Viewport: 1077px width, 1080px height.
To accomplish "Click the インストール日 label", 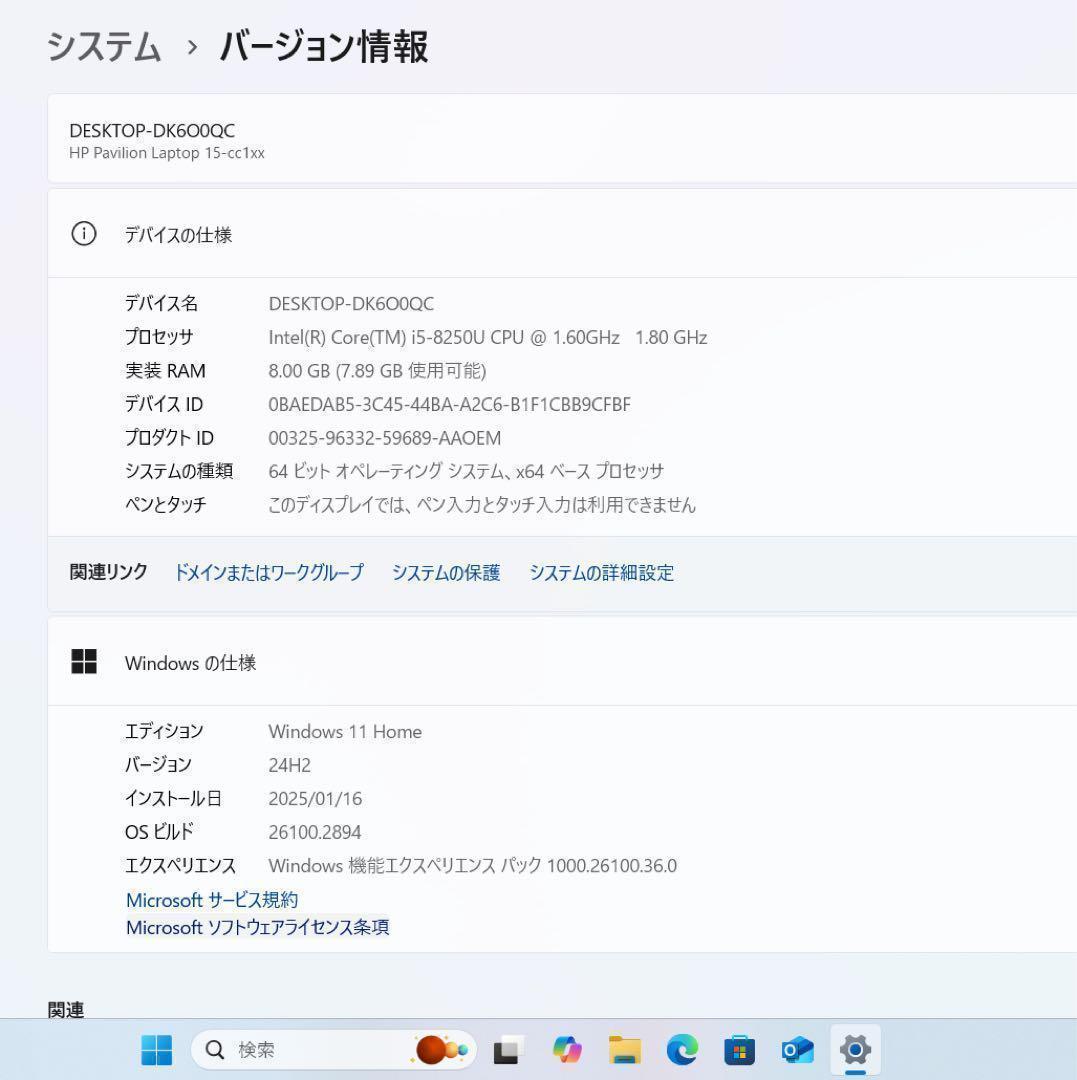I will [x=173, y=799].
